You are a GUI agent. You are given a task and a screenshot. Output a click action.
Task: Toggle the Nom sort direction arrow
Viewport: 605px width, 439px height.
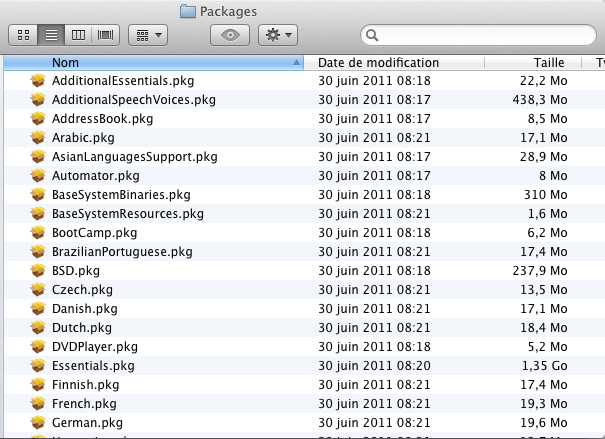click(296, 62)
